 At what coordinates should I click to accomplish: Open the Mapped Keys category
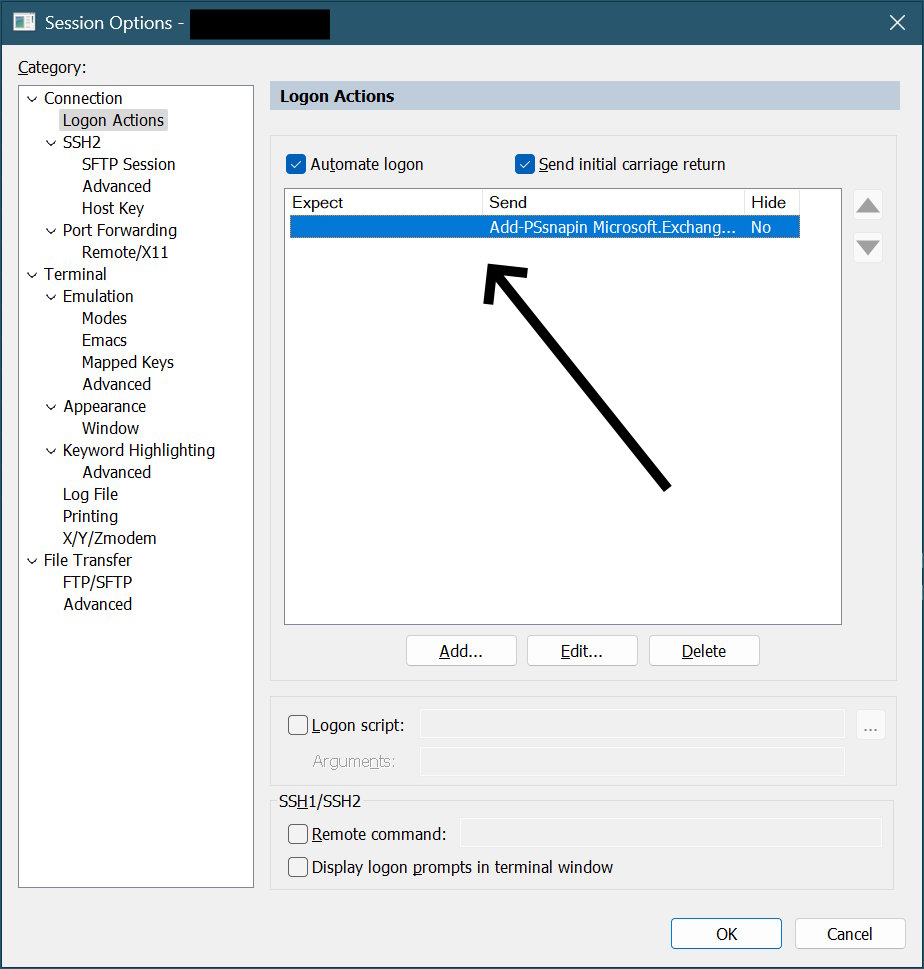click(127, 362)
